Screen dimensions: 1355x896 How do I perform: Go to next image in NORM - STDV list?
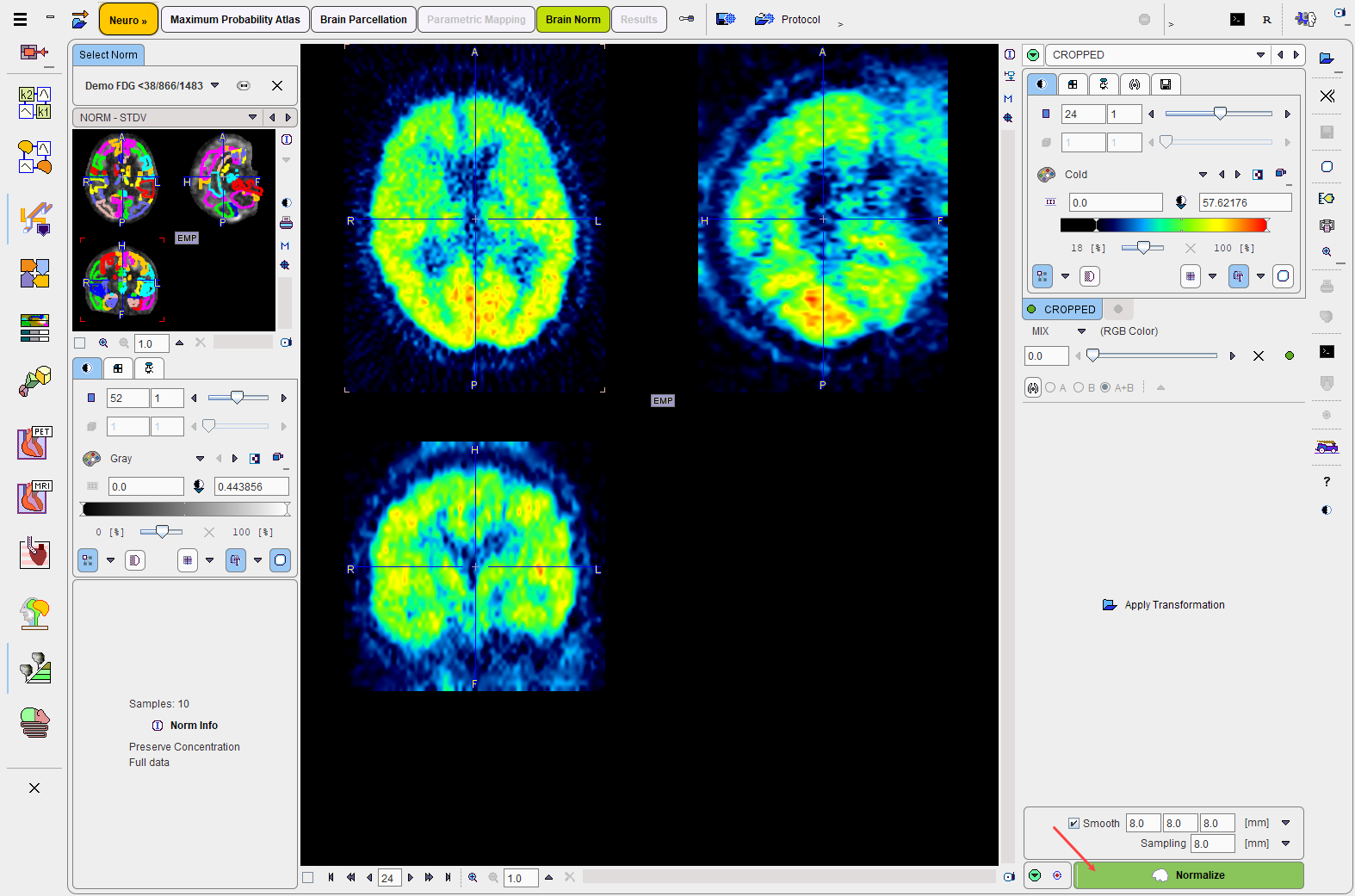tap(288, 117)
